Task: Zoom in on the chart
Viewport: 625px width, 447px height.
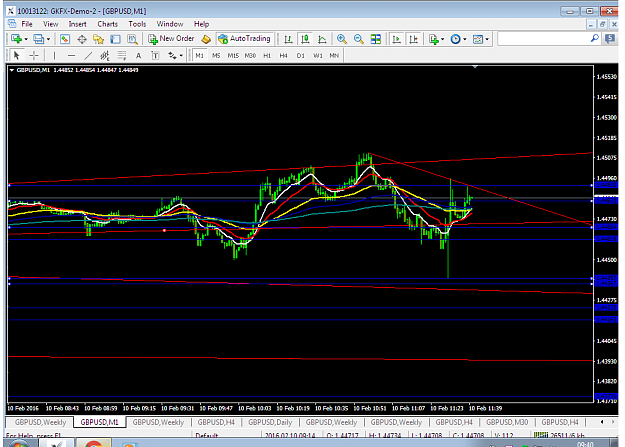Action: click(342, 39)
